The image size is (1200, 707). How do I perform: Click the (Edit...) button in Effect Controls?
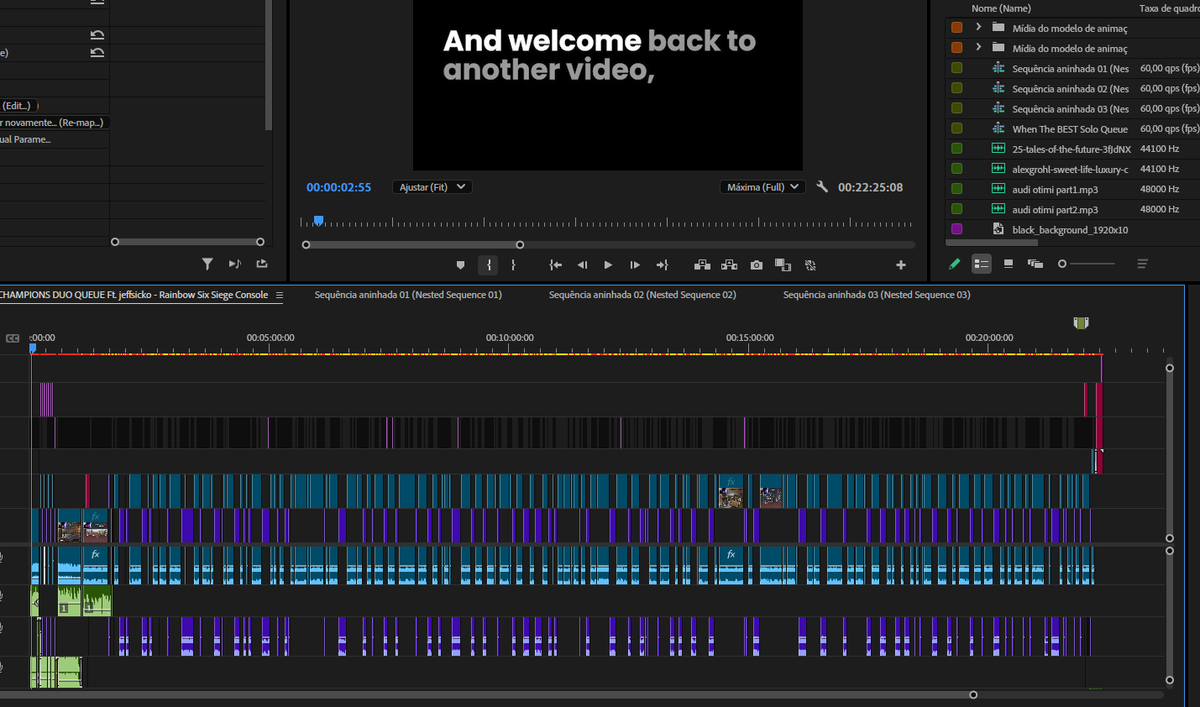point(18,105)
